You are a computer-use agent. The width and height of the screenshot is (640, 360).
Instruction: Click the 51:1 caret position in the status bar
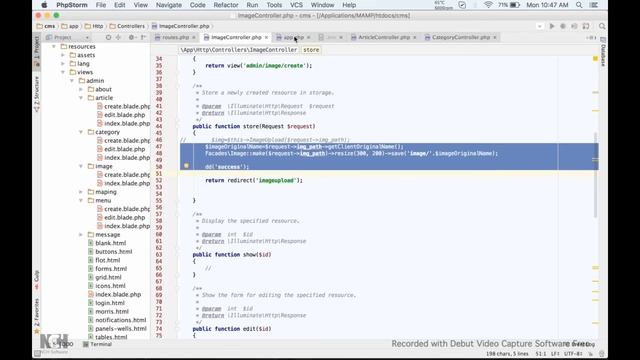540,354
